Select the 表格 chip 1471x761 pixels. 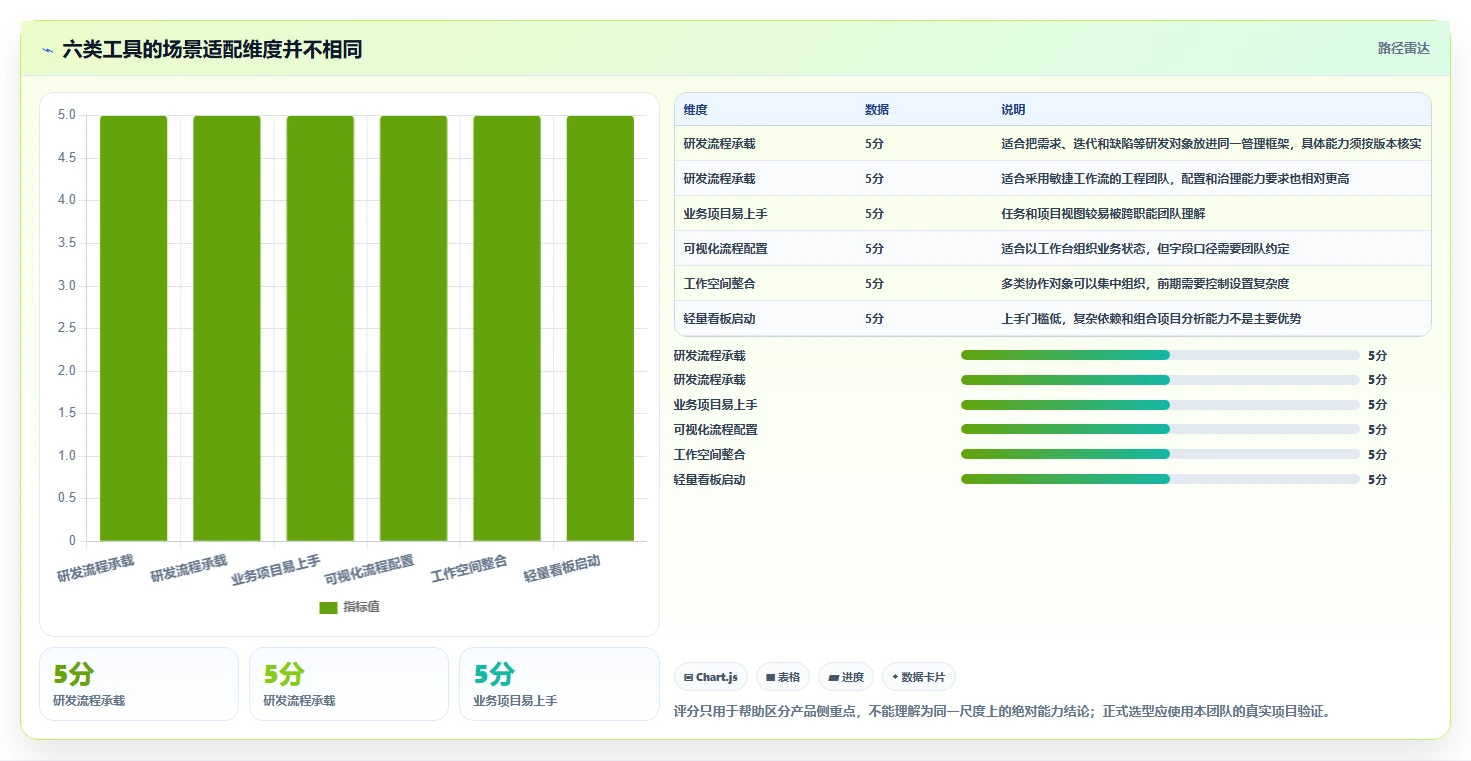pos(783,677)
